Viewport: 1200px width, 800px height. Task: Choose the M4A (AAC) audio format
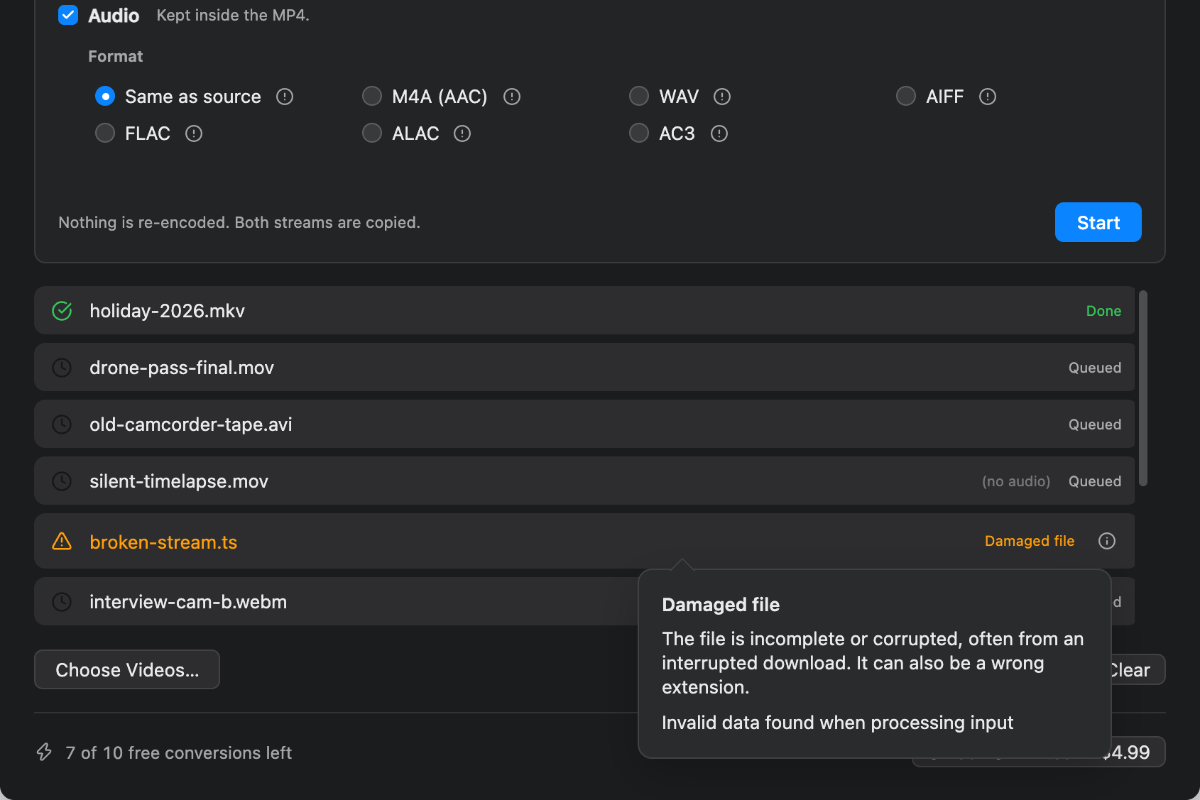372,97
